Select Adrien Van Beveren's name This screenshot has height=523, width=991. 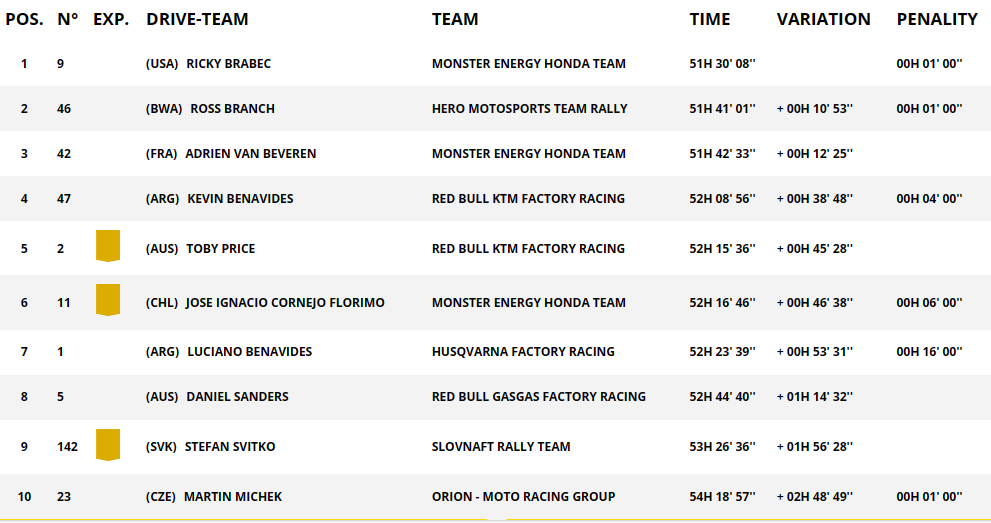pyautogui.click(x=250, y=154)
